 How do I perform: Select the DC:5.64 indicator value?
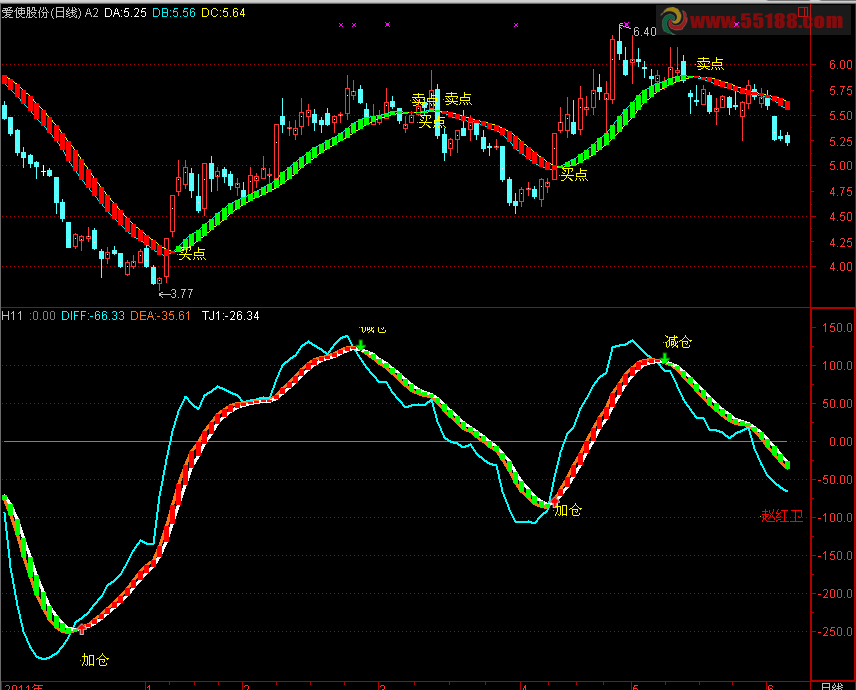[223, 13]
